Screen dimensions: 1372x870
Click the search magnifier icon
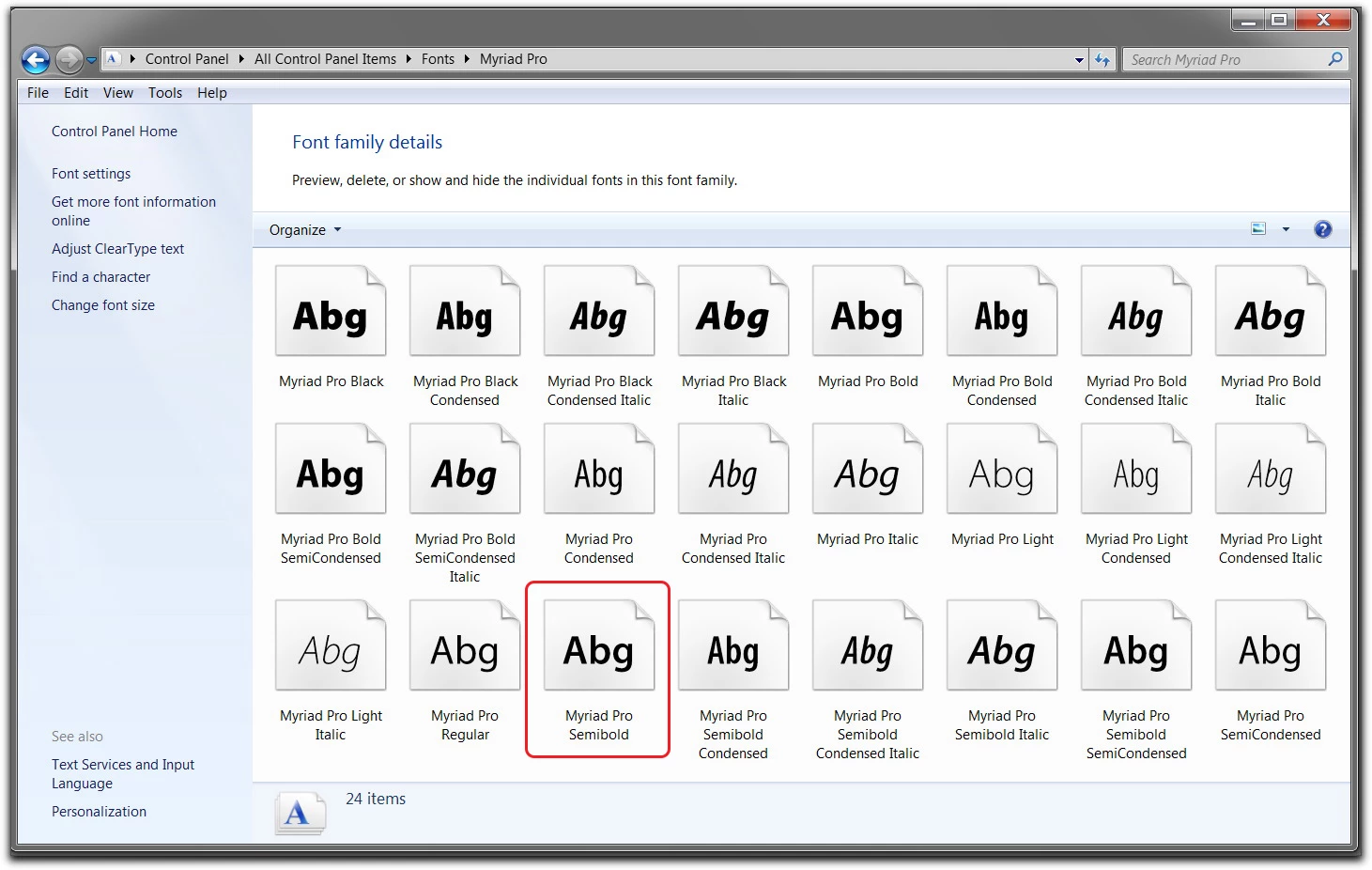point(1335,59)
